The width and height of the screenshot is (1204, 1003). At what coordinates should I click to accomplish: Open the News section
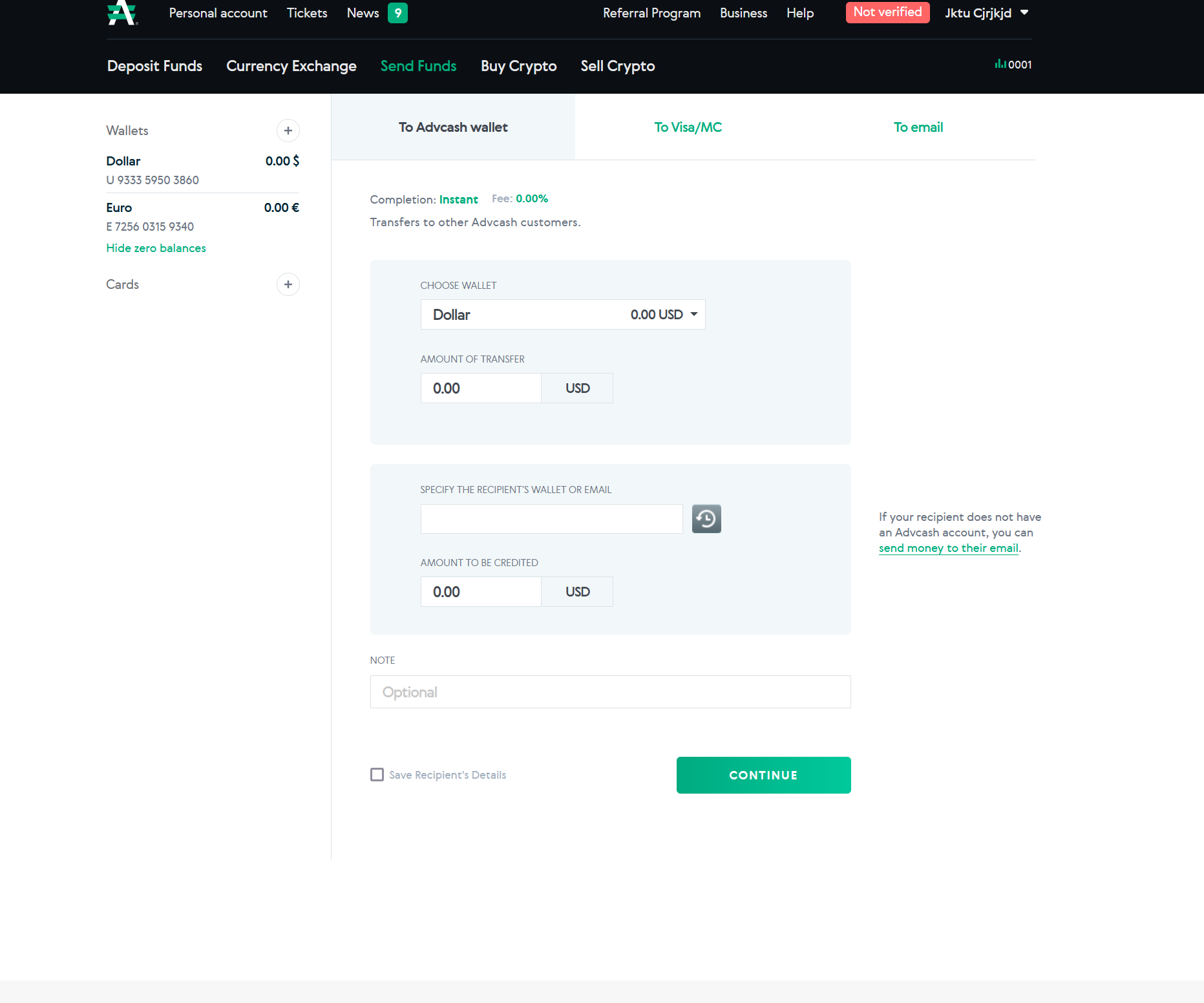363,13
